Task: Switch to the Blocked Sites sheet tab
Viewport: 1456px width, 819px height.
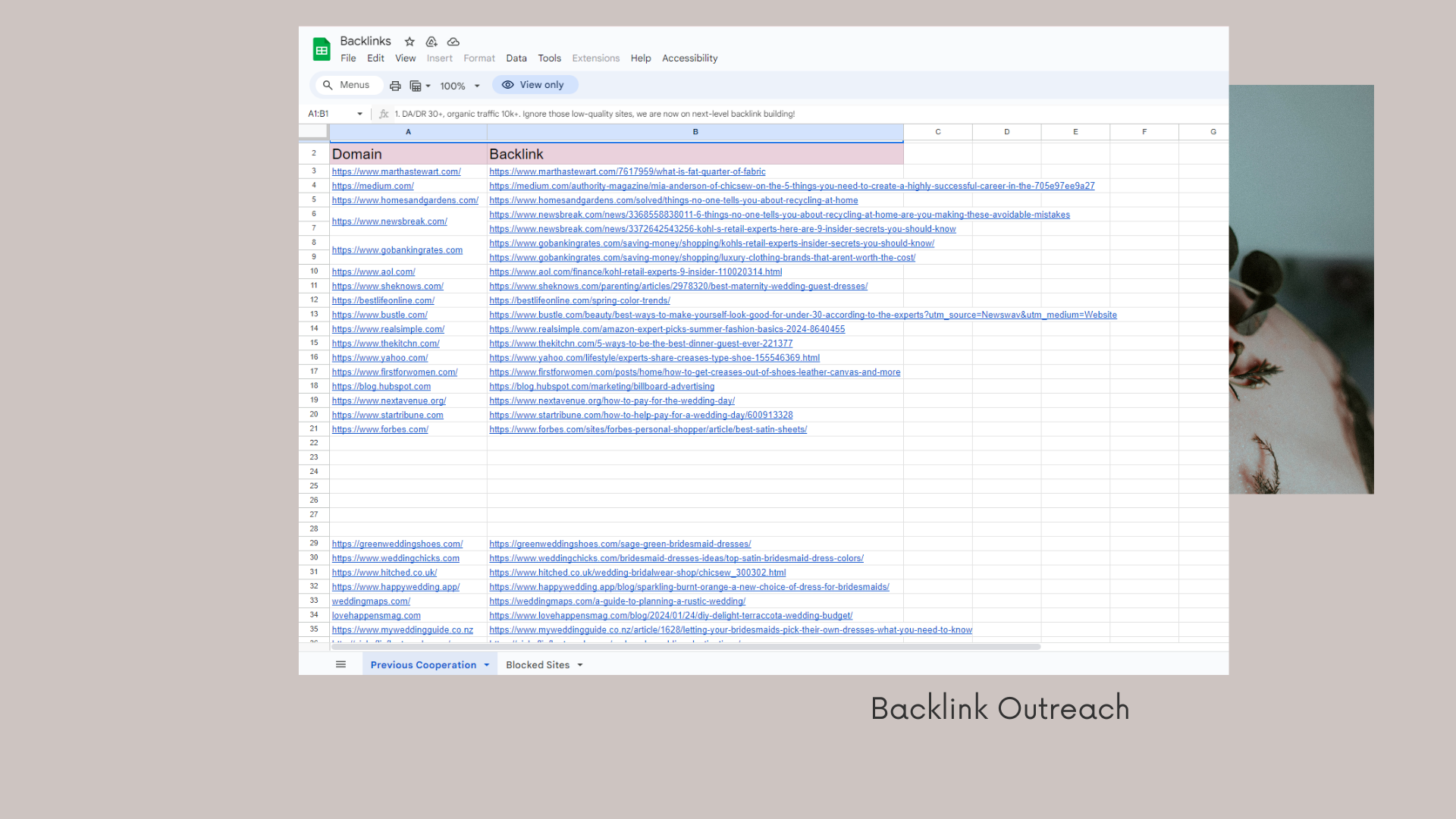Action: click(x=537, y=665)
